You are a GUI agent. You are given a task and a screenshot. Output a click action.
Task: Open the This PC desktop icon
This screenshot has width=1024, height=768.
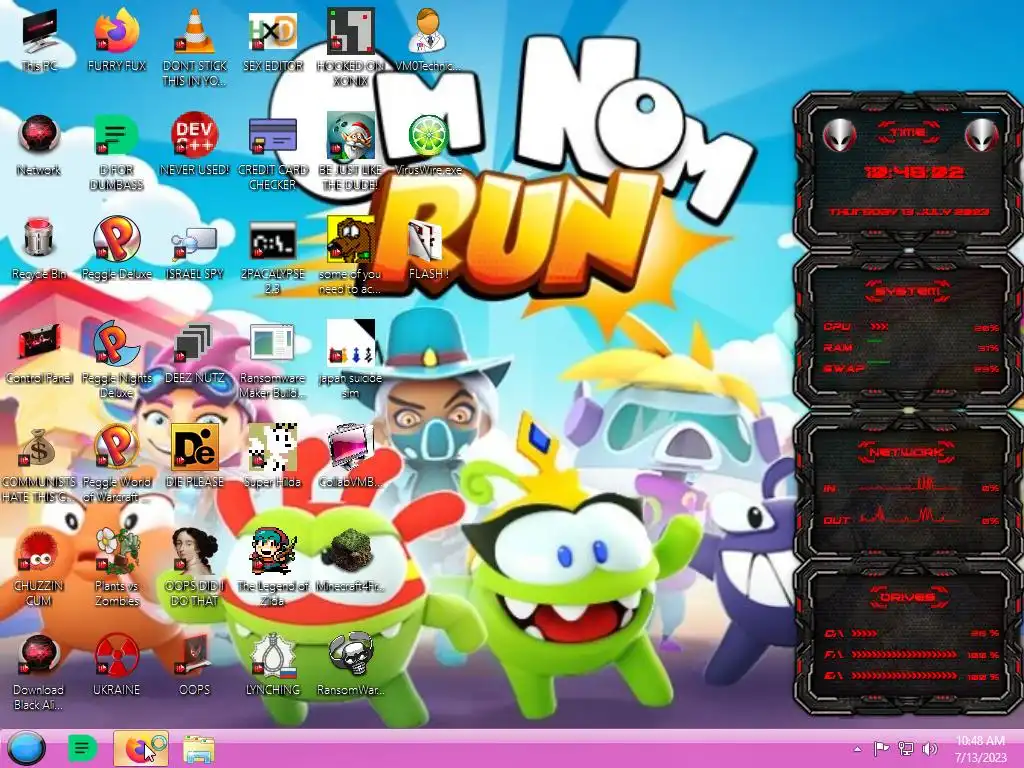coord(39,33)
